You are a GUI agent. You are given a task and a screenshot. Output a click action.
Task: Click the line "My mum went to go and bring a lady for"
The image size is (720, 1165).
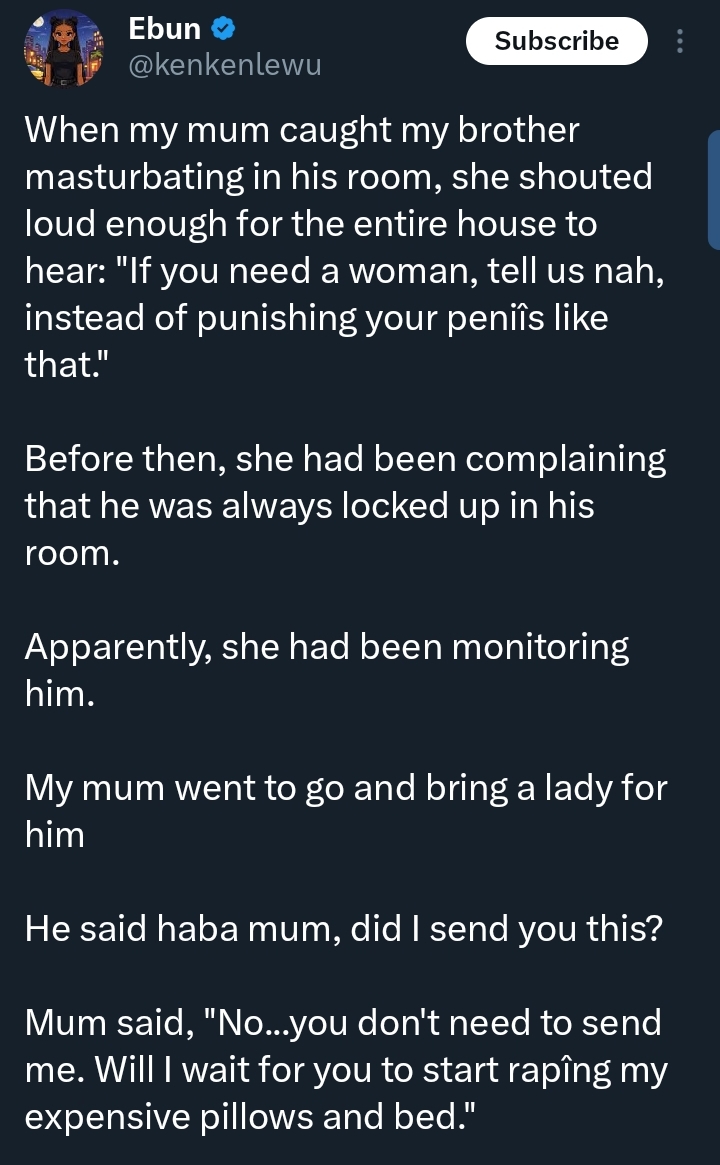tap(345, 788)
